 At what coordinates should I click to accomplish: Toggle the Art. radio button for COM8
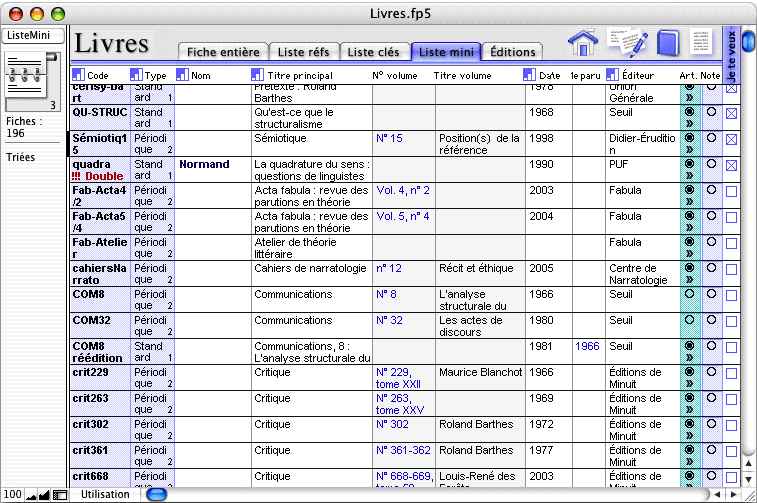click(689, 293)
